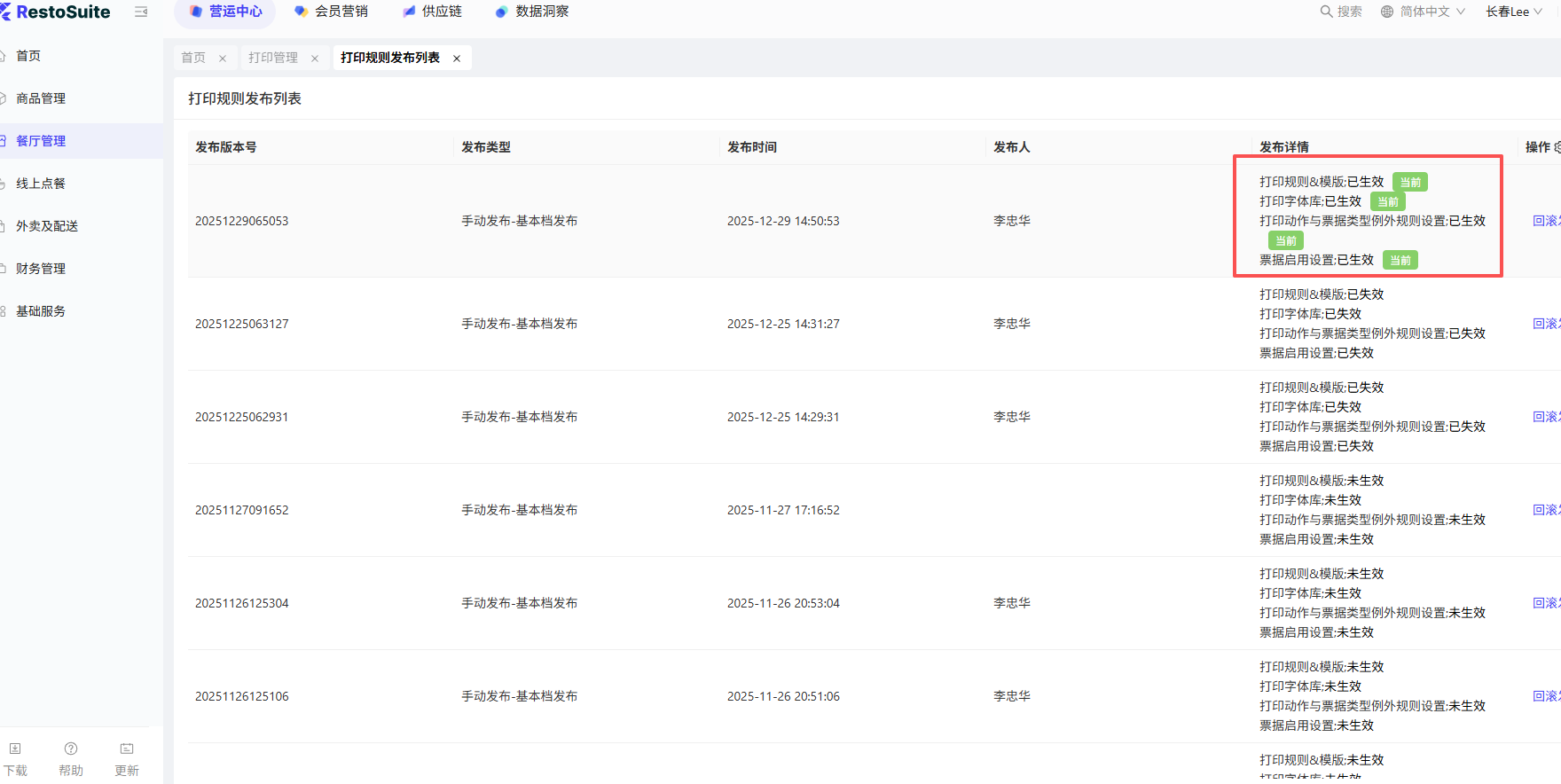1561x784 pixels.
Task: Switch to the 打印管理 tab
Action: click(x=273, y=58)
